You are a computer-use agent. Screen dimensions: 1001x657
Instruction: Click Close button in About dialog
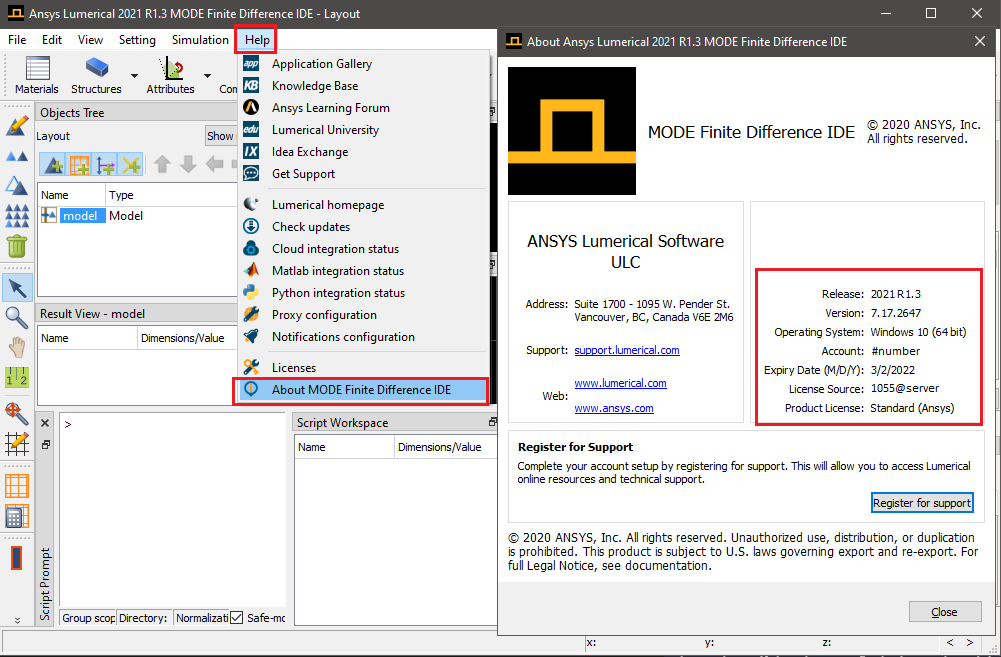point(943,612)
